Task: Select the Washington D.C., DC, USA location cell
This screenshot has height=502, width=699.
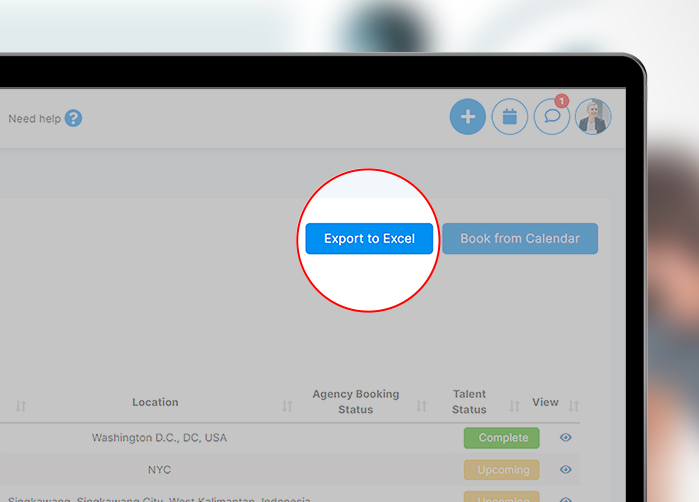Action: coord(159,438)
